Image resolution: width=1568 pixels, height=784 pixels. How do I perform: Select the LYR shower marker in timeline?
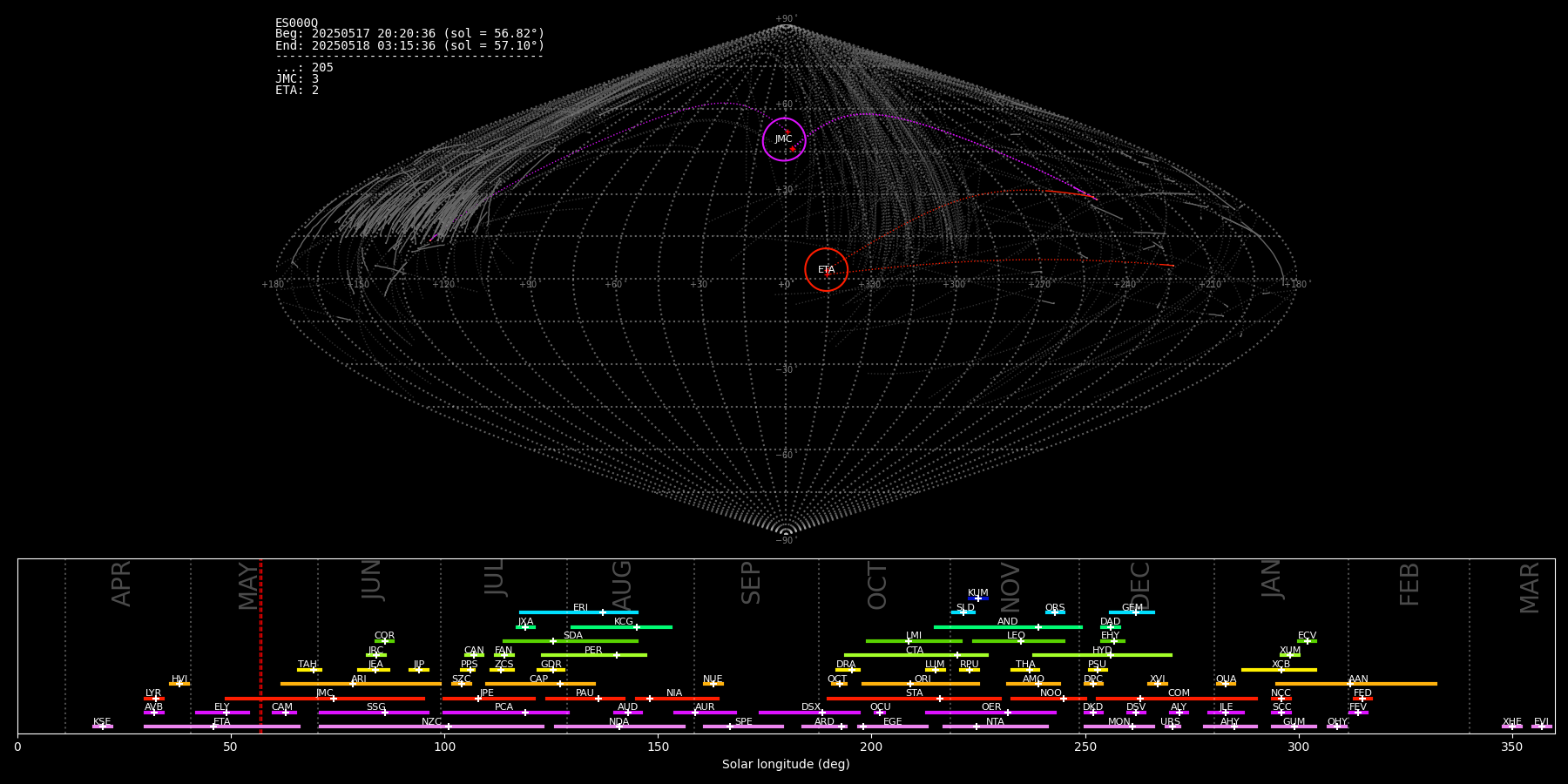(x=154, y=699)
